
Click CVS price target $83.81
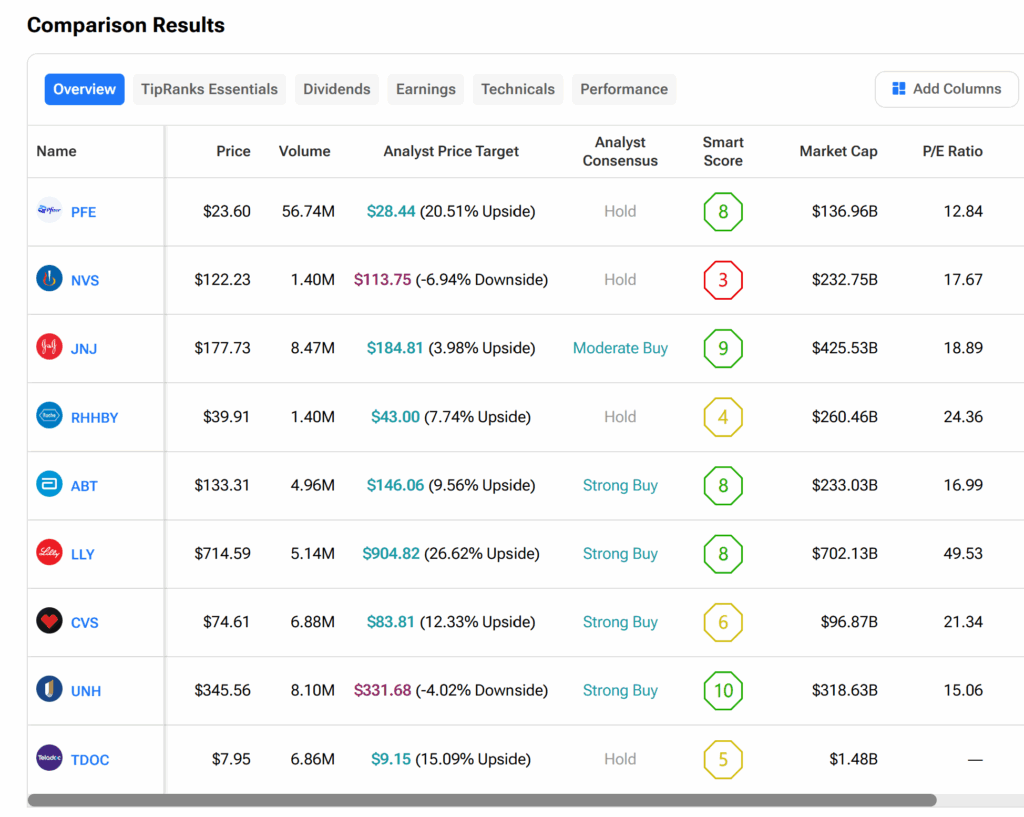[x=391, y=622]
